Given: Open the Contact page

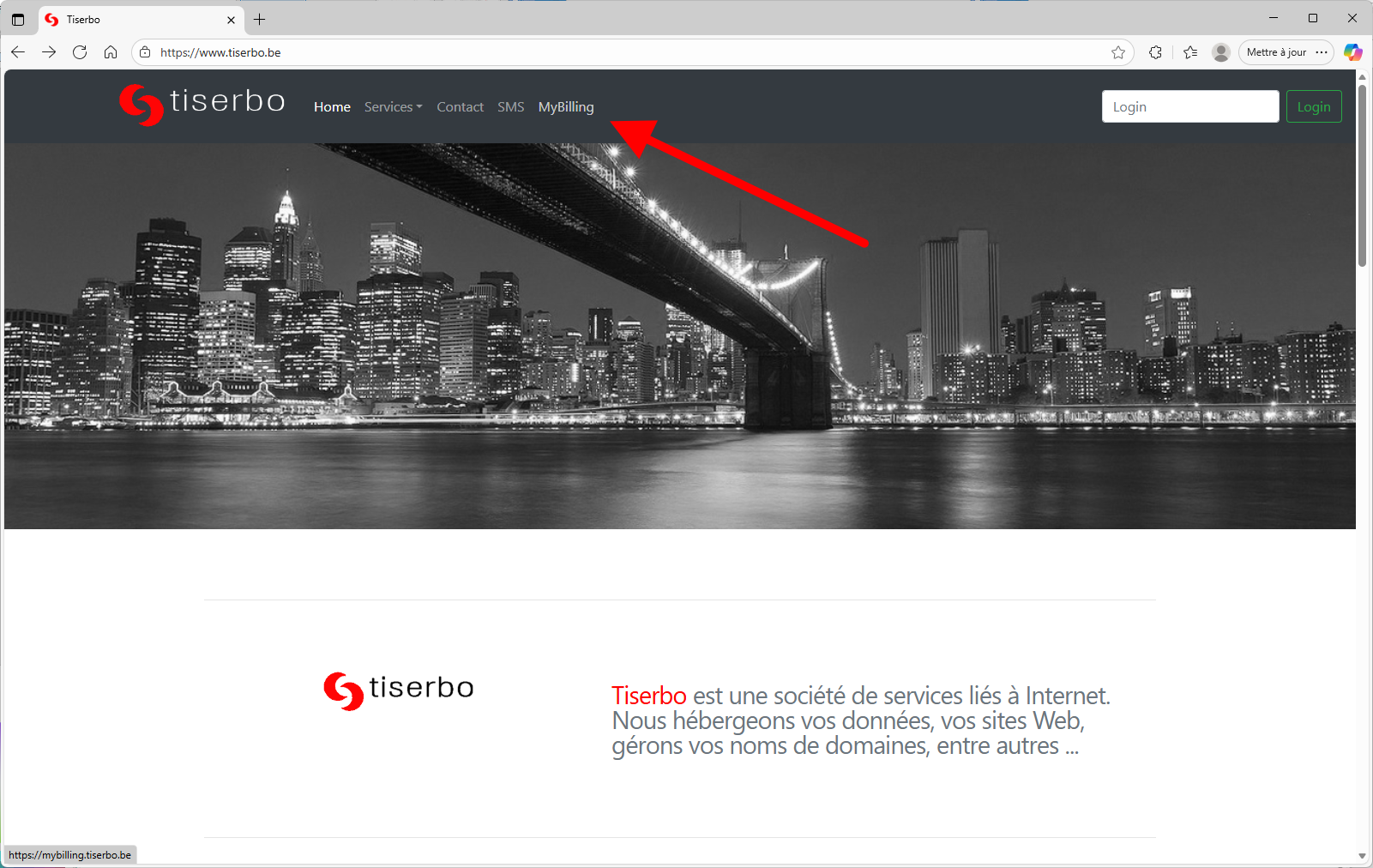Looking at the screenshot, I should 460,106.
